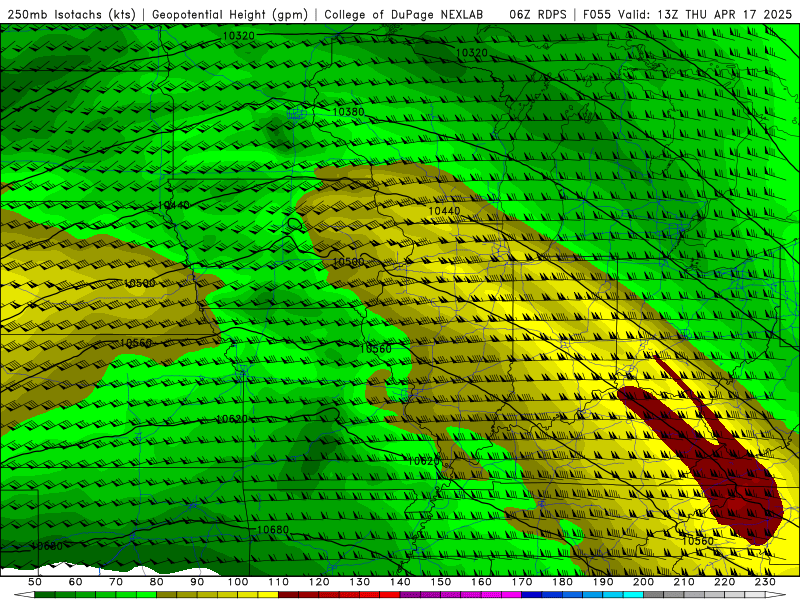Click the 140 tick label on the color scale

(x=400, y=582)
